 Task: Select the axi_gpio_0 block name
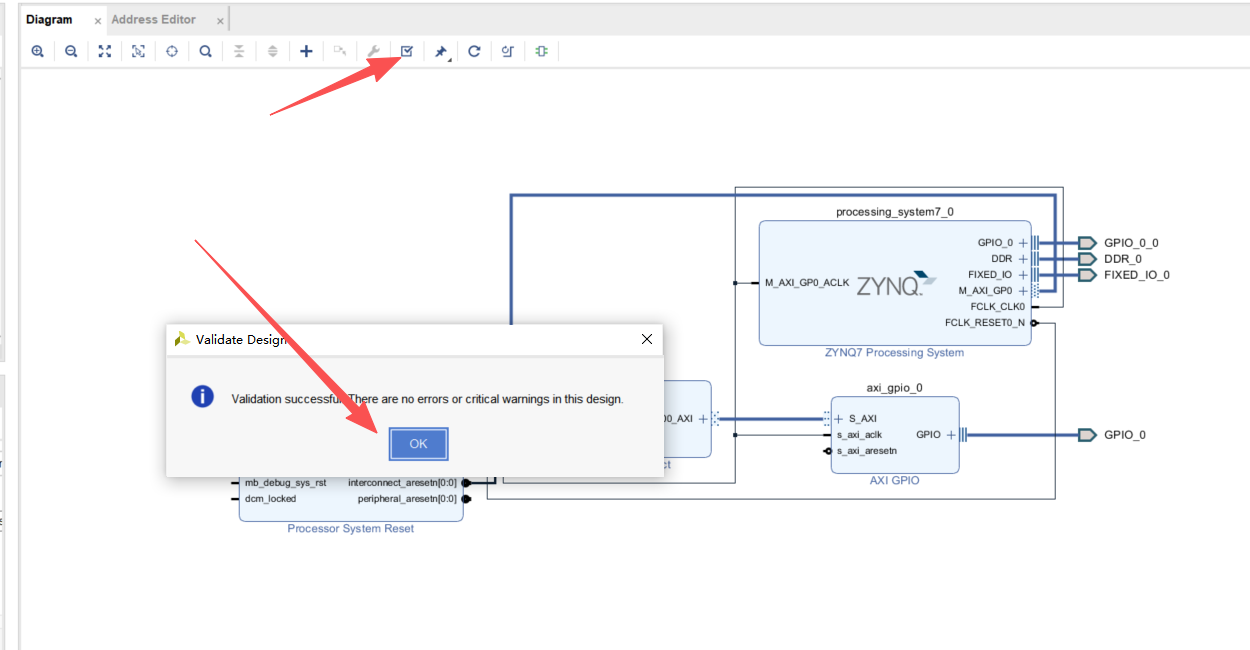pyautogui.click(x=894, y=388)
